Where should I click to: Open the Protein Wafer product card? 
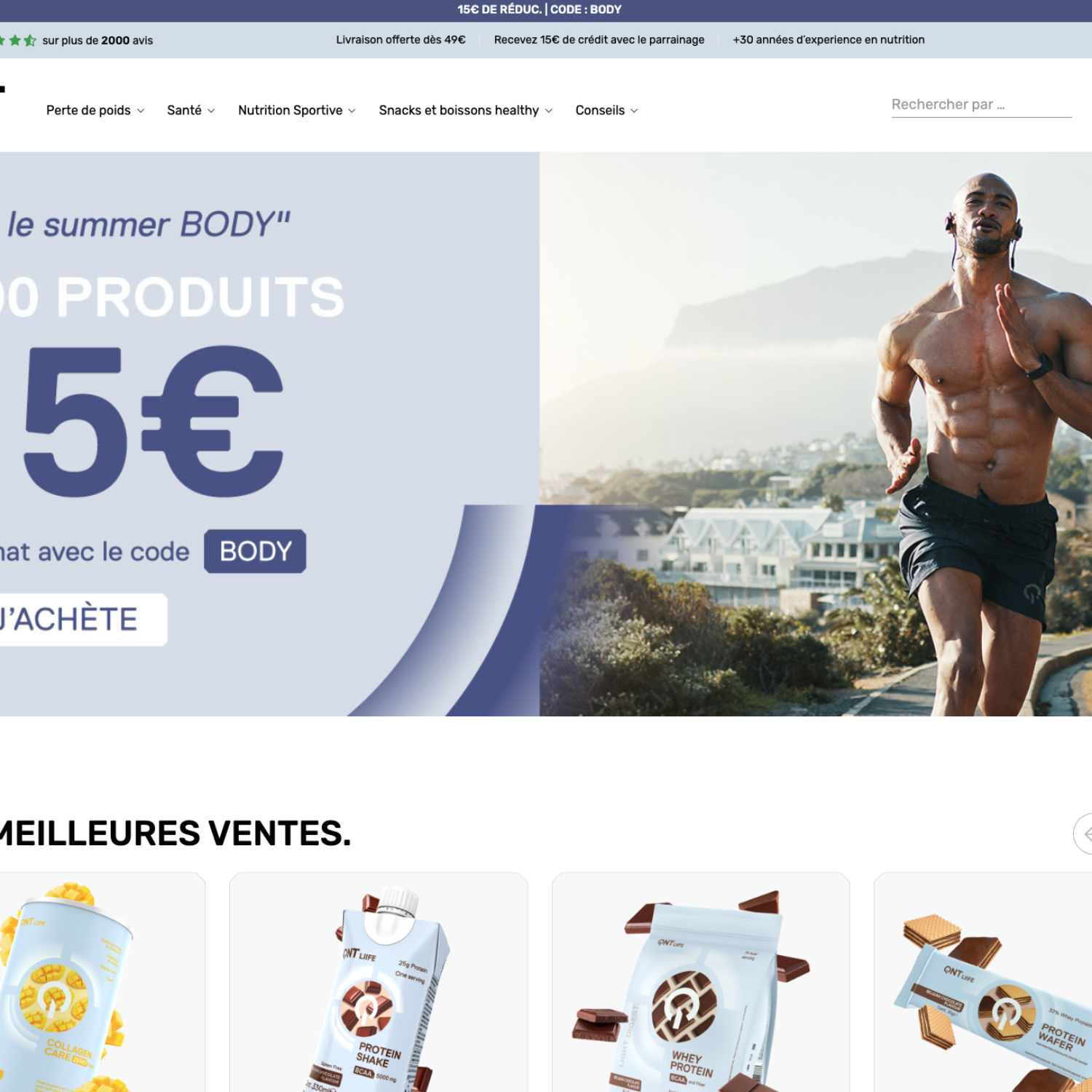pos(983,982)
